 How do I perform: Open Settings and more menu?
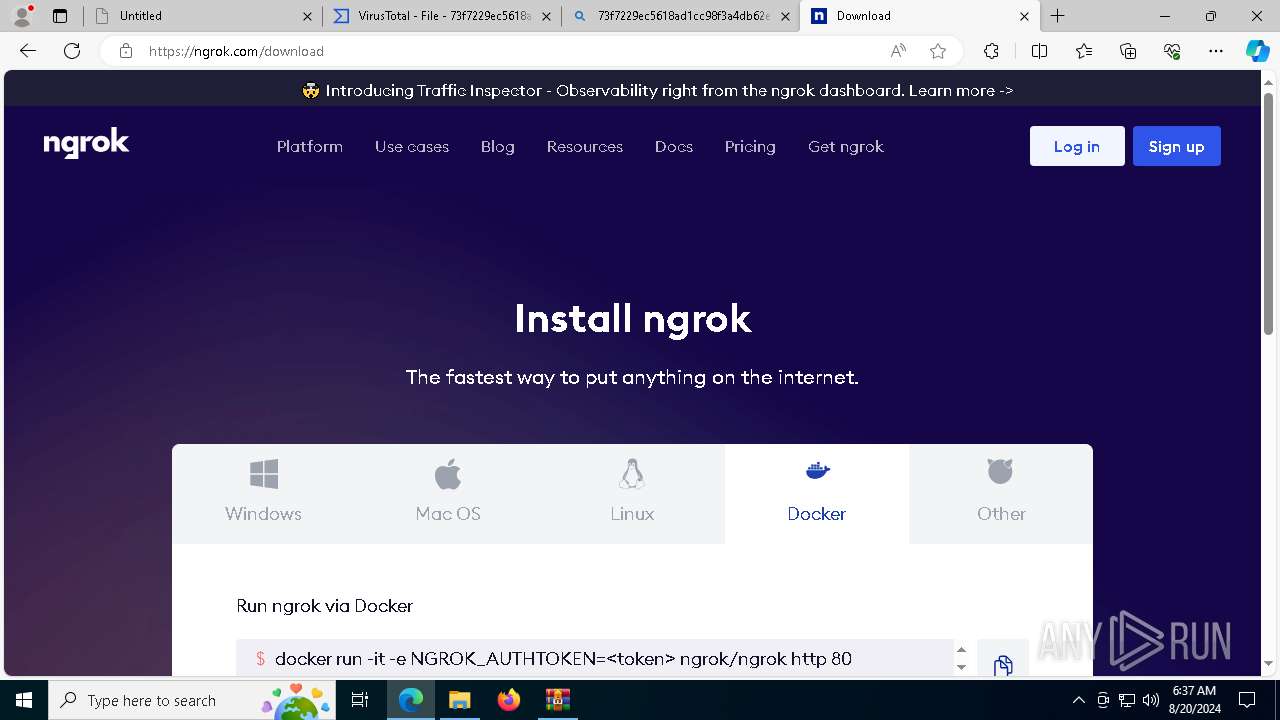[x=1216, y=51]
